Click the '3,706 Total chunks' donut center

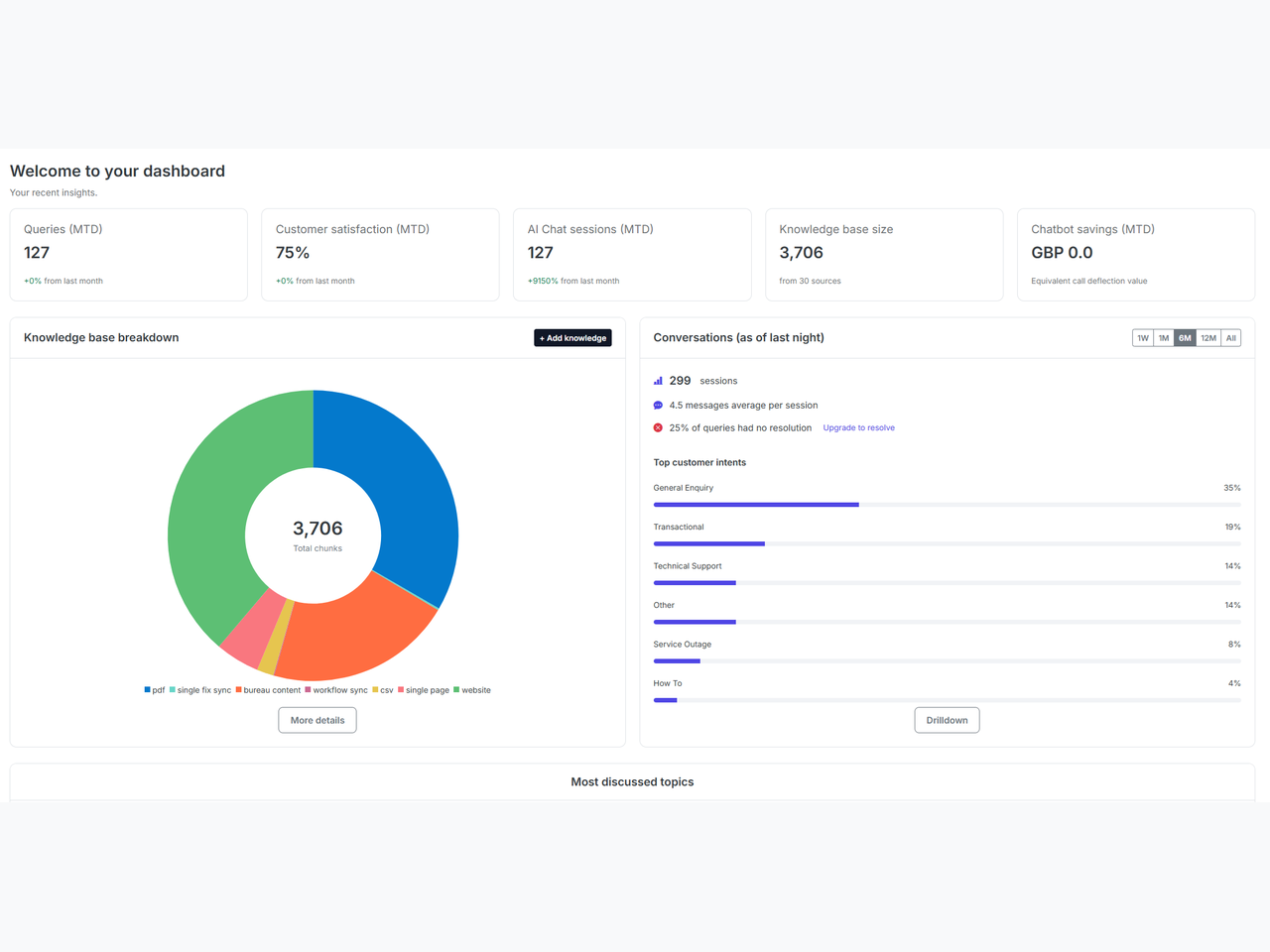tap(317, 535)
